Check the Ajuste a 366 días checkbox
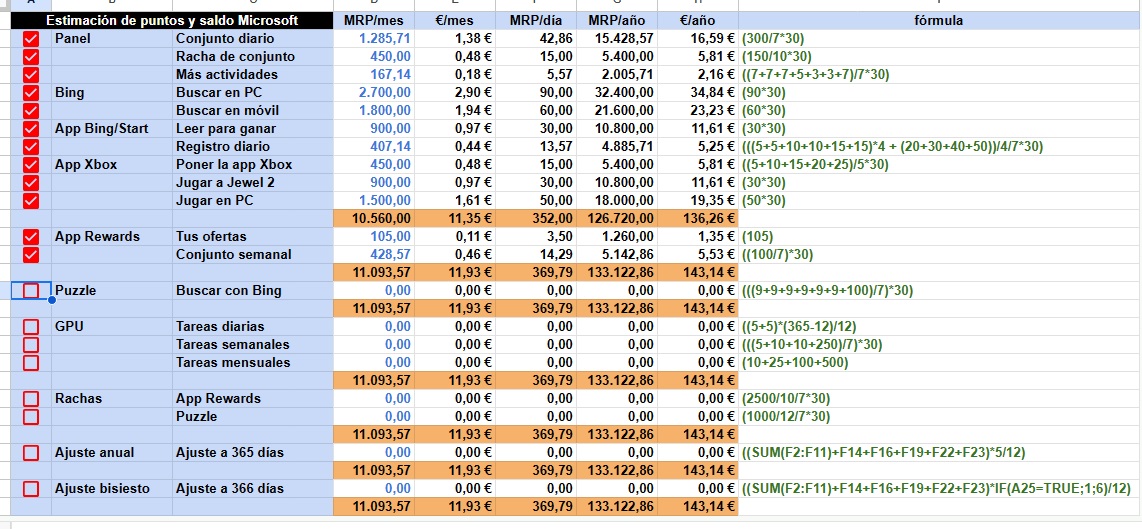1142x529 pixels. tap(31, 488)
